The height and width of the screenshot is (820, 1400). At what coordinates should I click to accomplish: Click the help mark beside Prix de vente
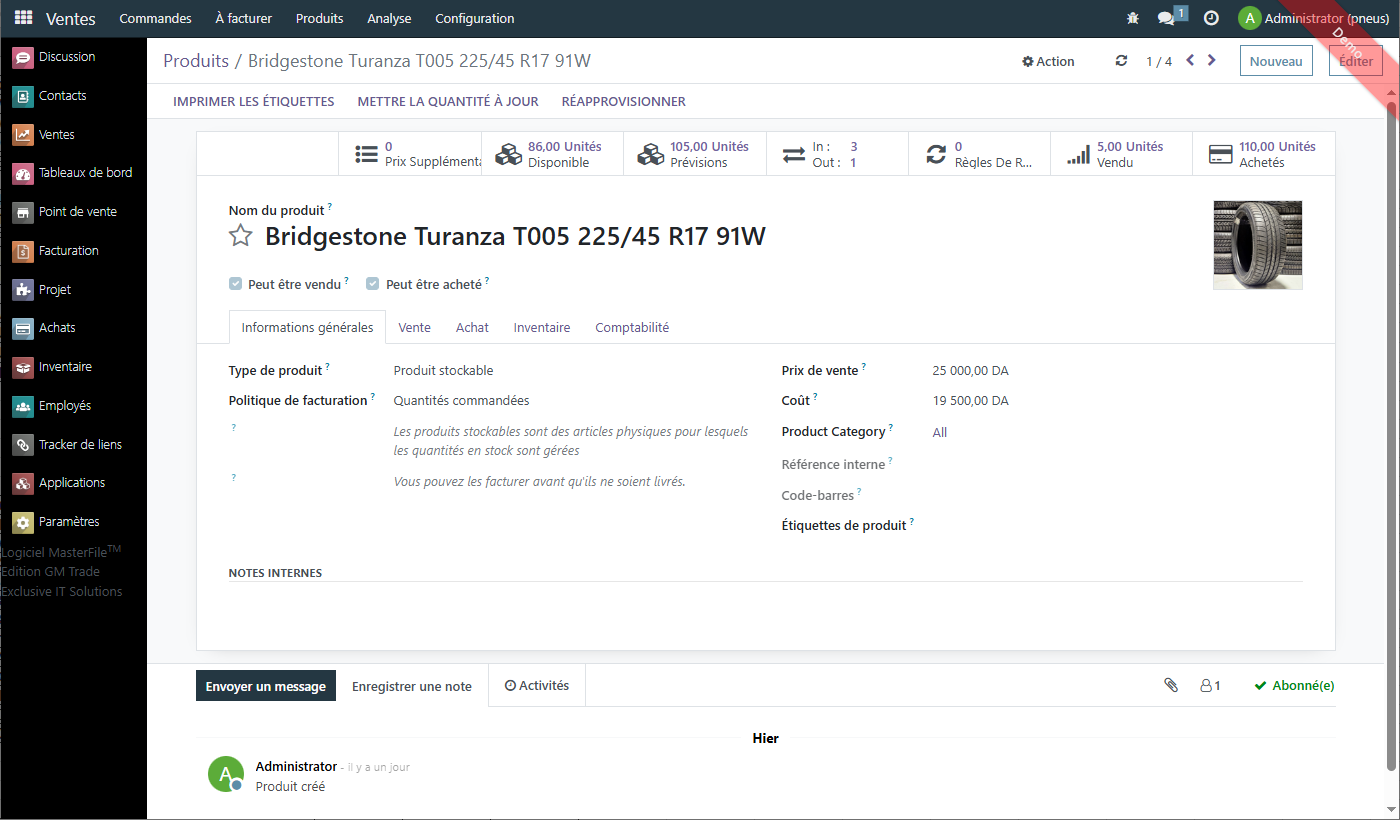tap(864, 366)
